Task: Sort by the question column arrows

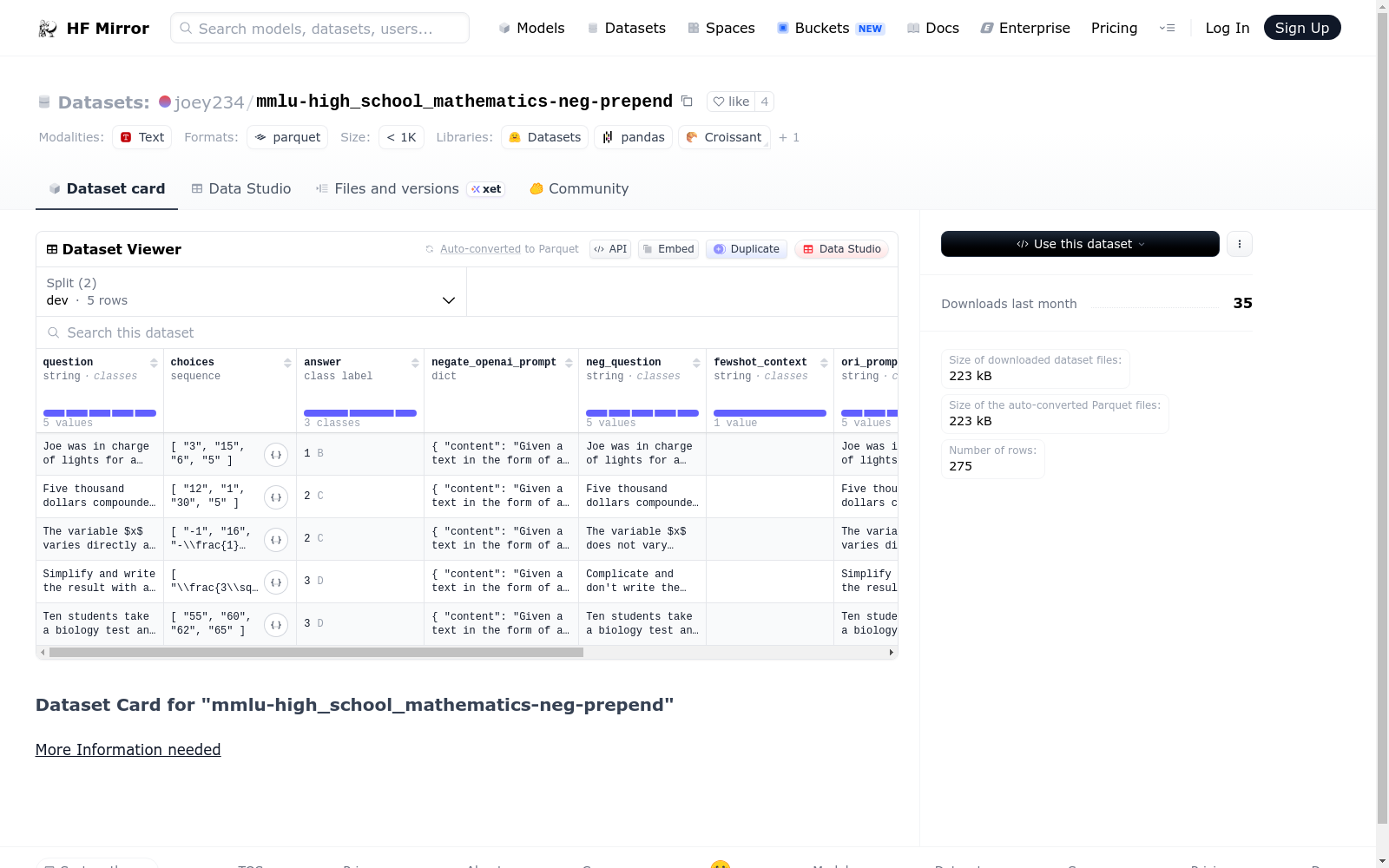Action: tap(154, 363)
